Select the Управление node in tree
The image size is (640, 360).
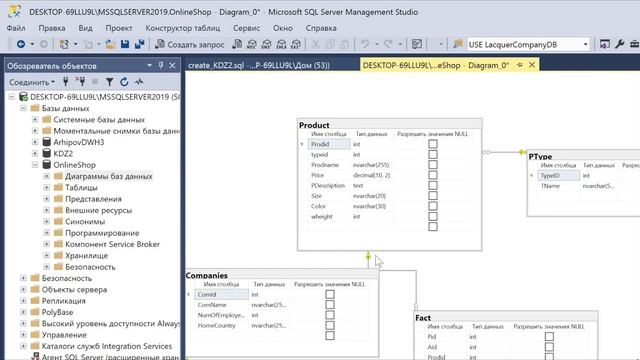64,335
